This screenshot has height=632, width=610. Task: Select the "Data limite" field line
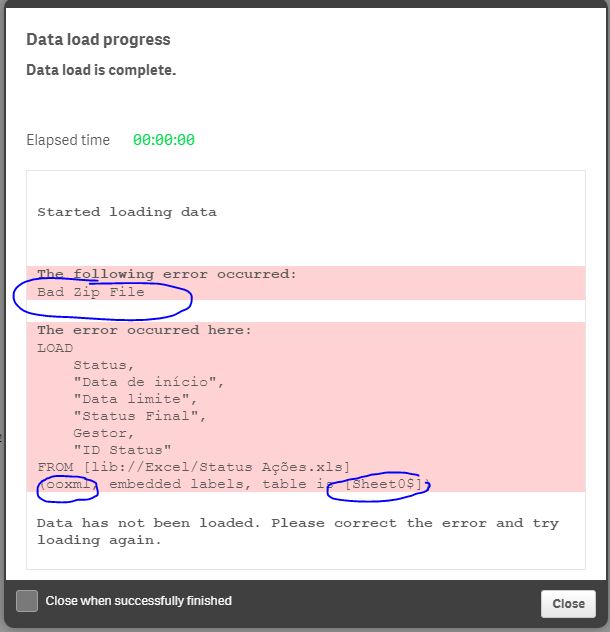[x=137, y=399]
